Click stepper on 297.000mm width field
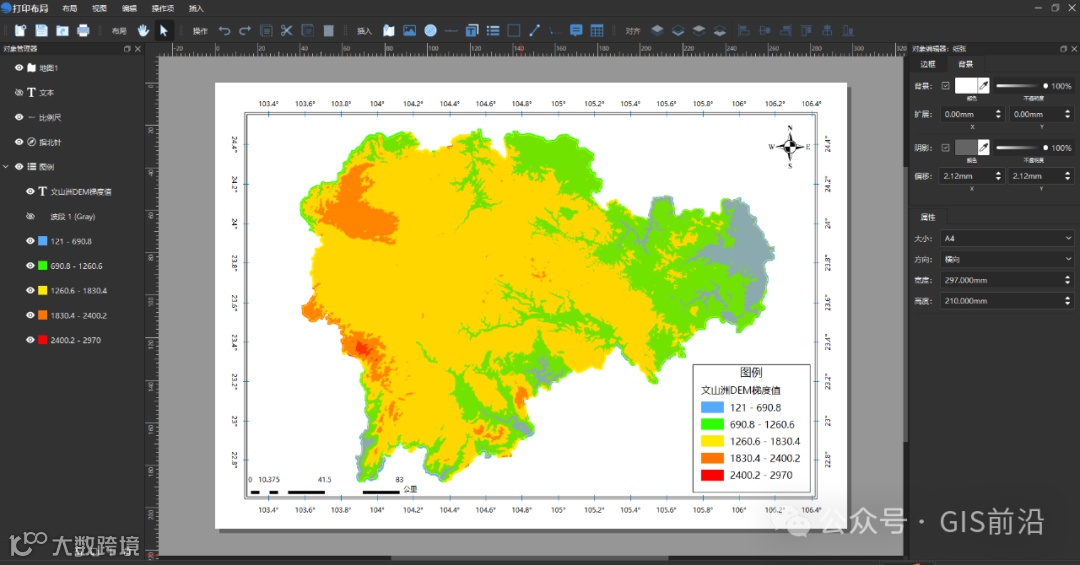Image resolution: width=1080 pixels, height=565 pixels. pos(1068,280)
